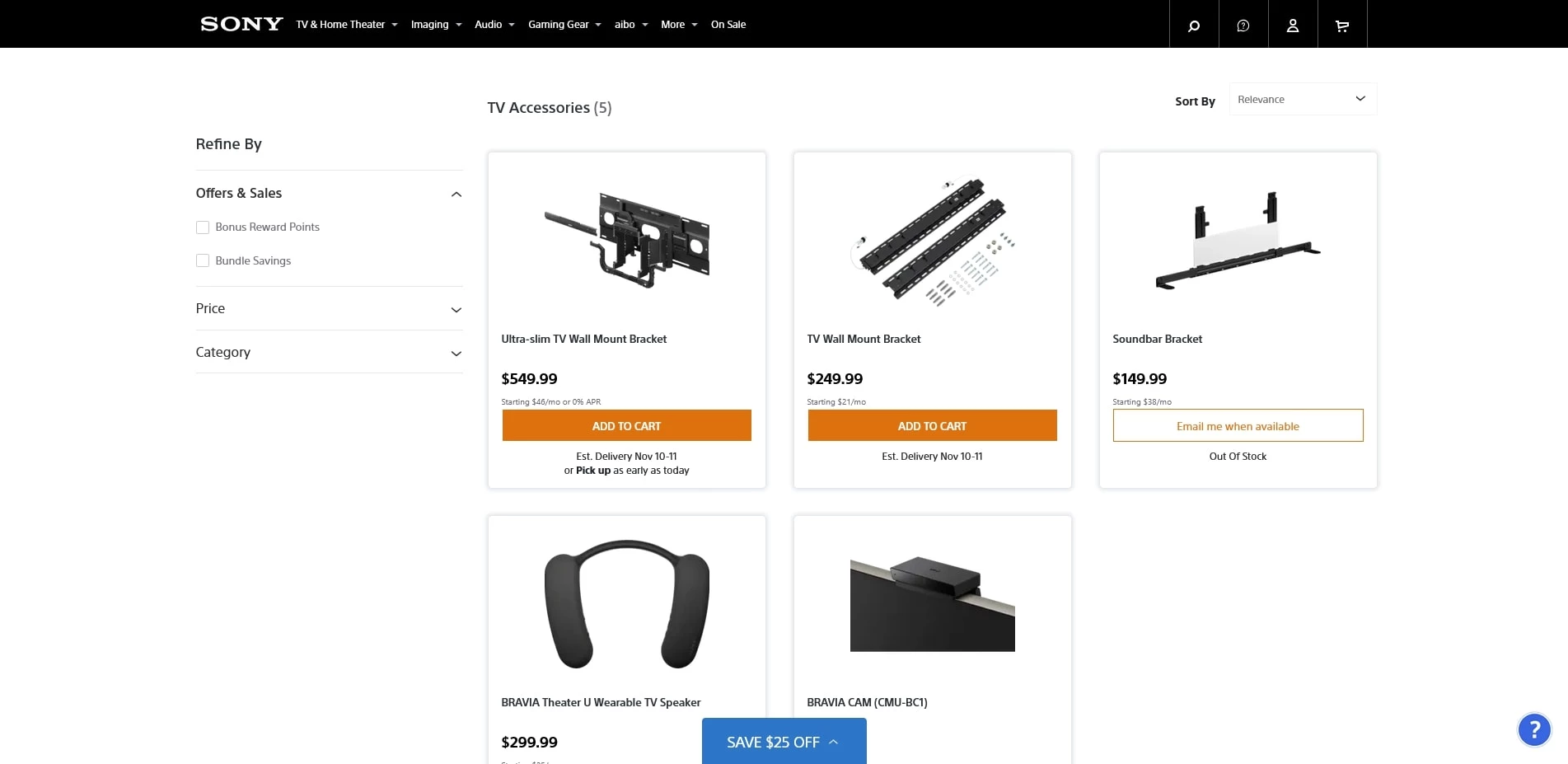Open the search icon in header
1568x764 pixels.
click(x=1194, y=25)
